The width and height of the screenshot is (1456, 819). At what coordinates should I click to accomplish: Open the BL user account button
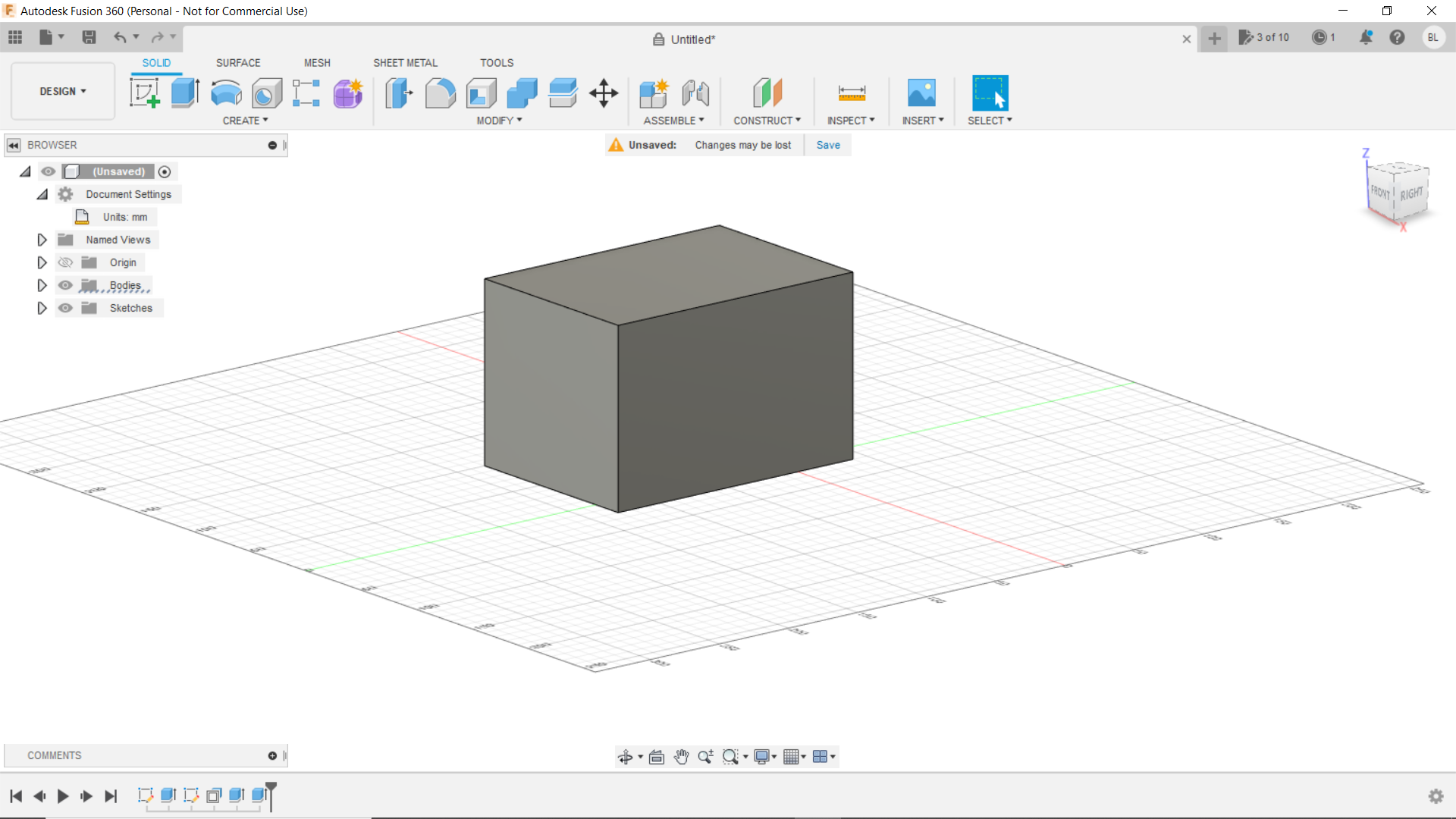pyautogui.click(x=1432, y=37)
